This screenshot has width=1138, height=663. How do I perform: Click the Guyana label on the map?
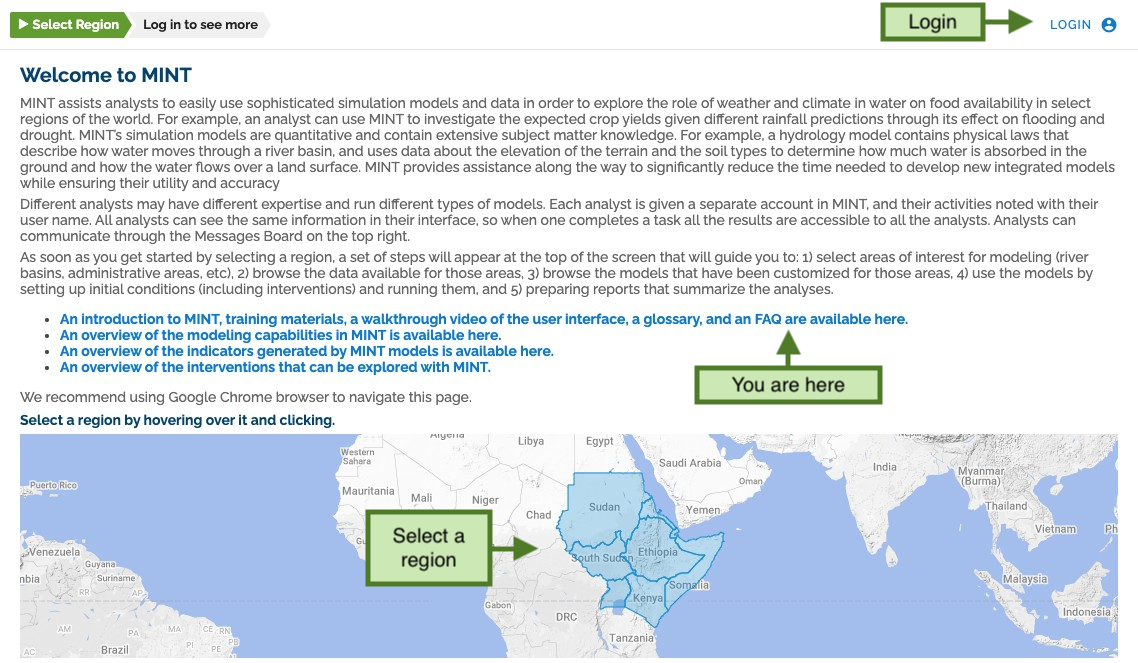pos(100,564)
